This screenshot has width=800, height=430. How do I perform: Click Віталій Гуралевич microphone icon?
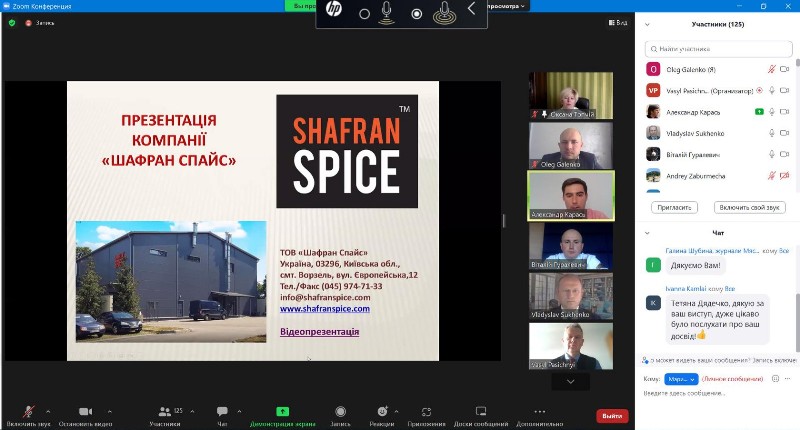click(772, 154)
